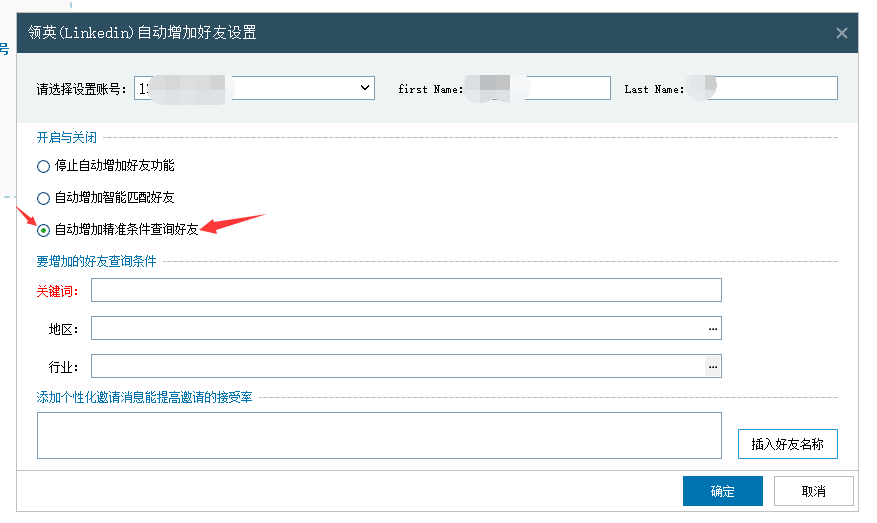The height and width of the screenshot is (523, 877).
Task: Click the Last Name input field
Action: coord(764,88)
